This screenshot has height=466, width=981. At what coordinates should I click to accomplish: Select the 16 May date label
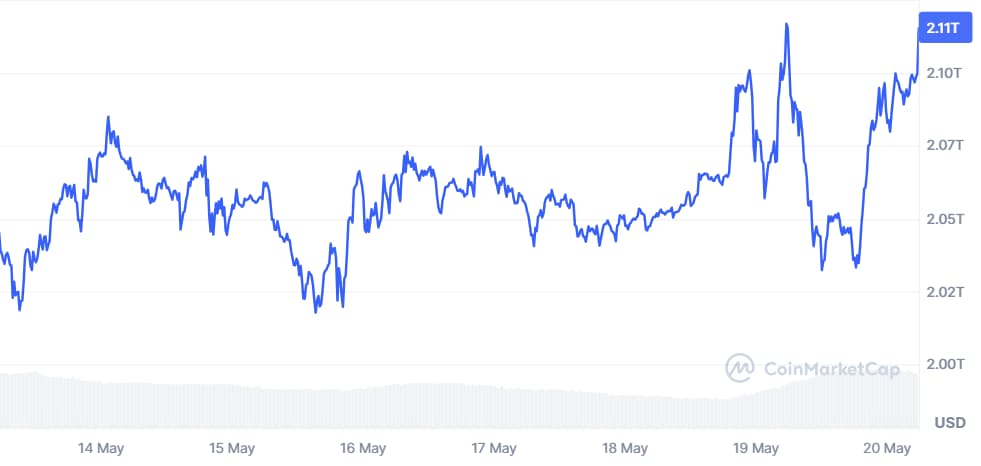pyautogui.click(x=362, y=448)
